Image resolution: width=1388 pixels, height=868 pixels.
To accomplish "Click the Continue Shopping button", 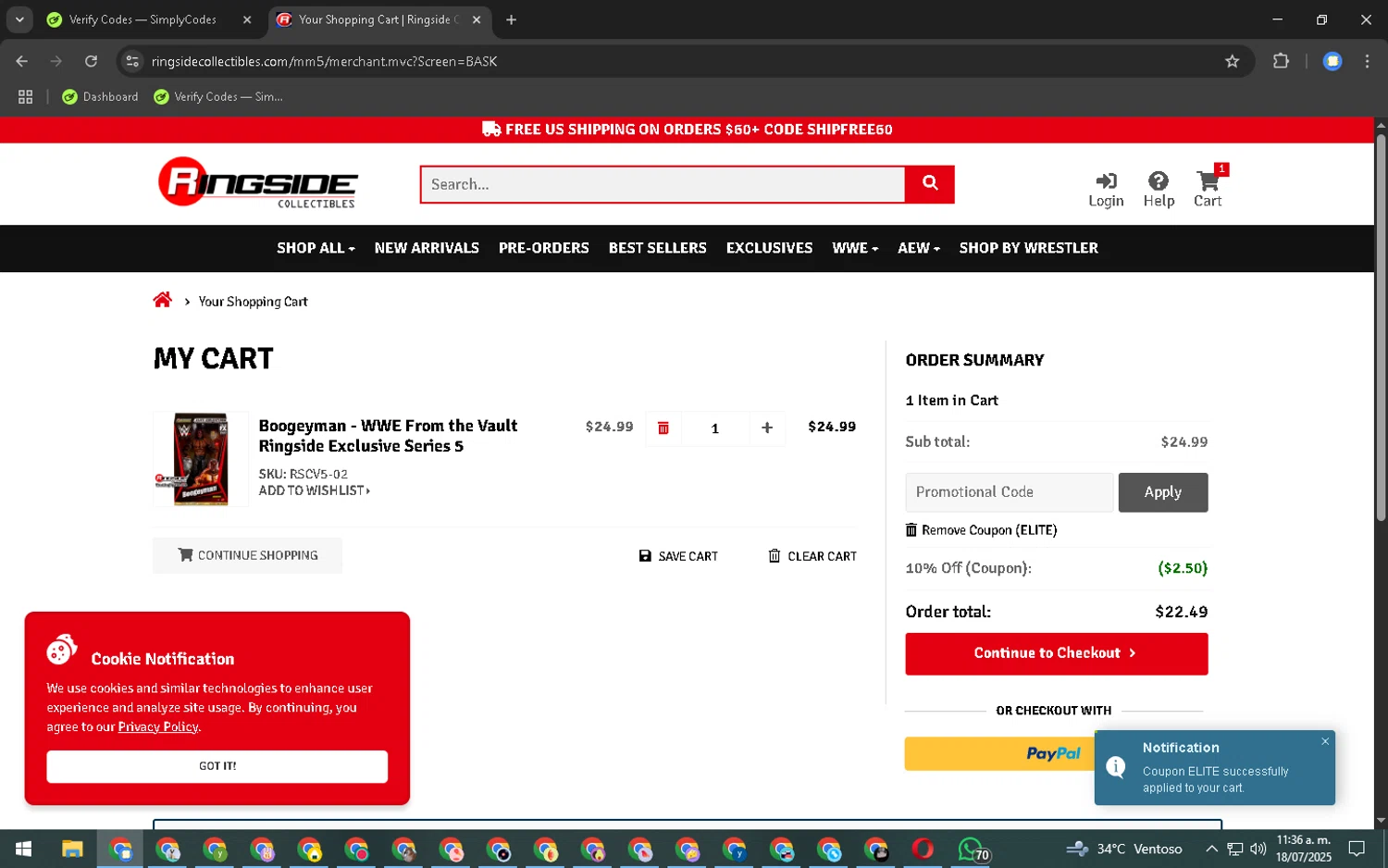I will pos(247,555).
